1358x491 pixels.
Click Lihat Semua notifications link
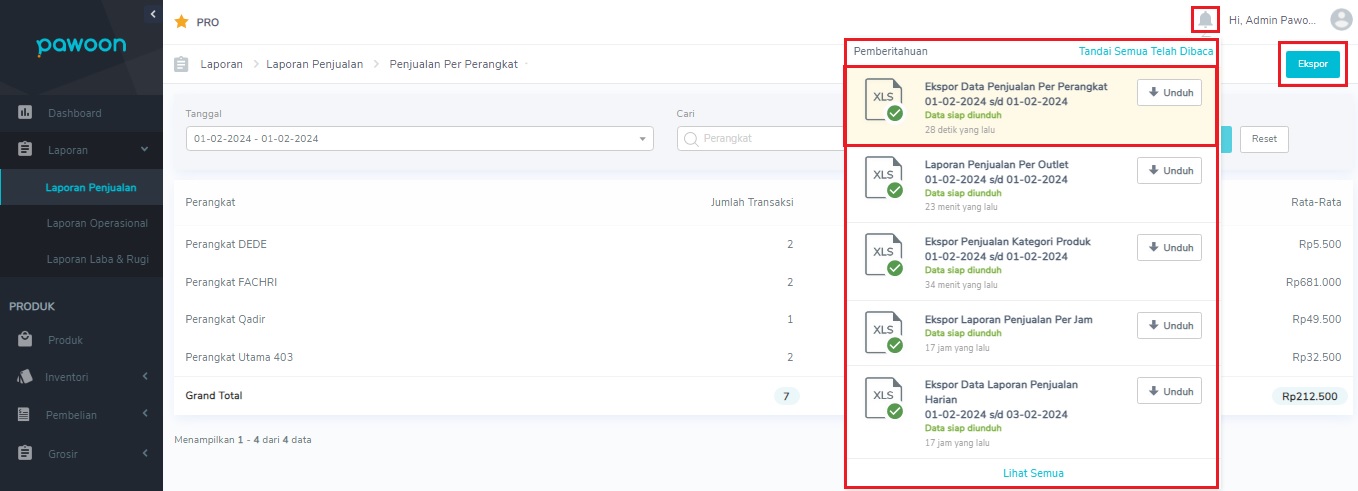tap(1033, 473)
